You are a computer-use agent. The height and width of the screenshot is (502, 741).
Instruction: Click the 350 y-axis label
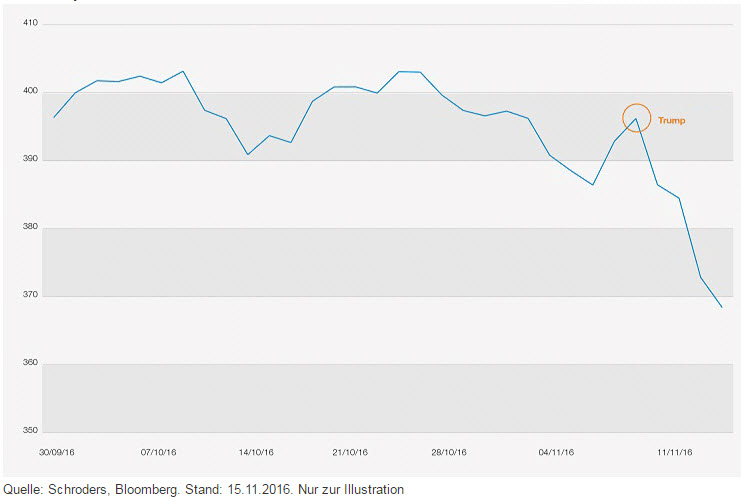point(29,431)
